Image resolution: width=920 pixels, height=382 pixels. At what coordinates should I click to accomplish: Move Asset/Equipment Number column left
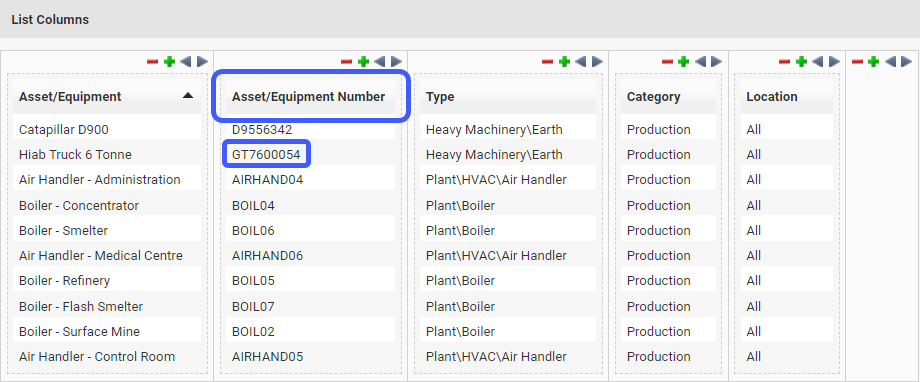click(380, 62)
